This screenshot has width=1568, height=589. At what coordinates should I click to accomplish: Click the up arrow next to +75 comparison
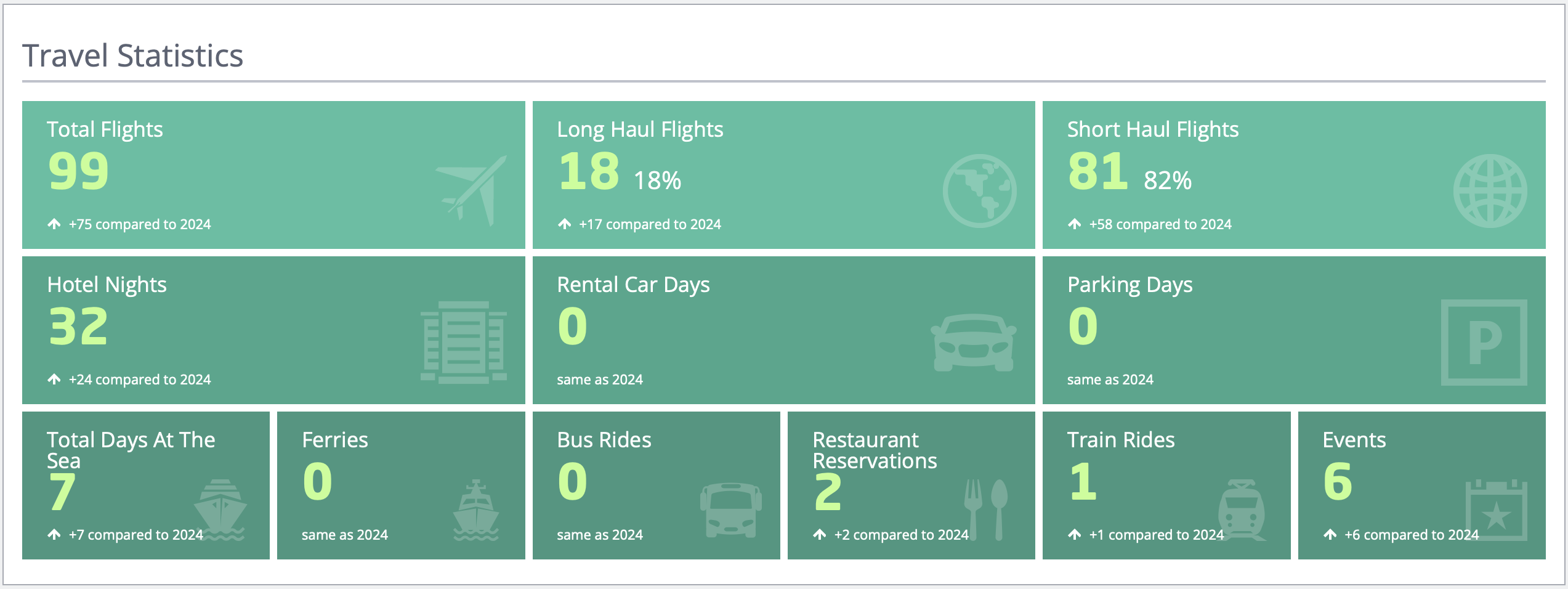point(54,223)
